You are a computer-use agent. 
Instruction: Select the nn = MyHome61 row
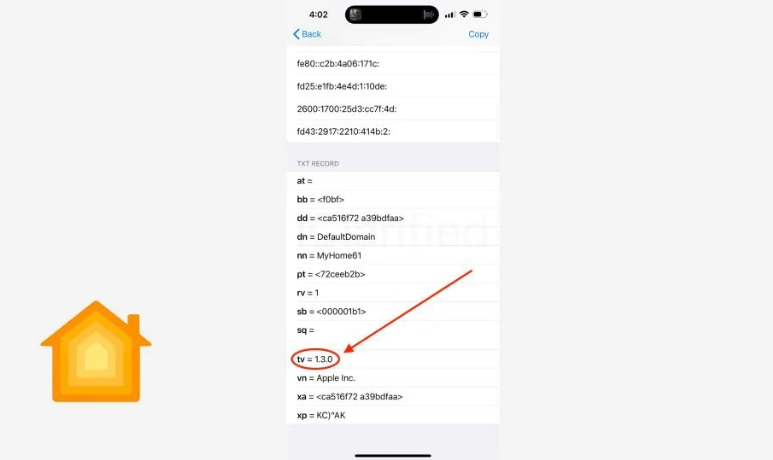point(393,255)
